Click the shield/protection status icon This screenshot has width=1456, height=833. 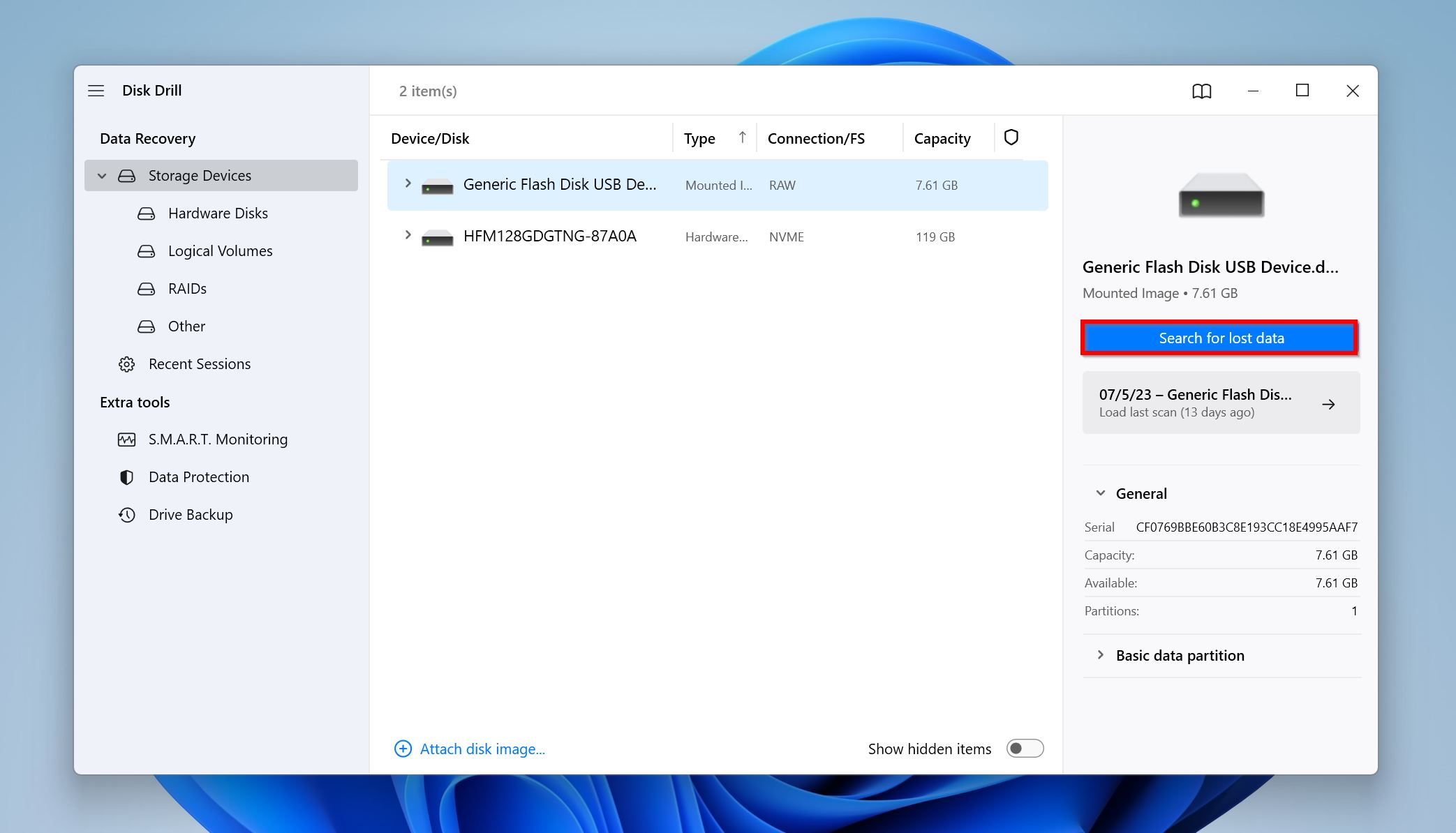pos(1012,138)
